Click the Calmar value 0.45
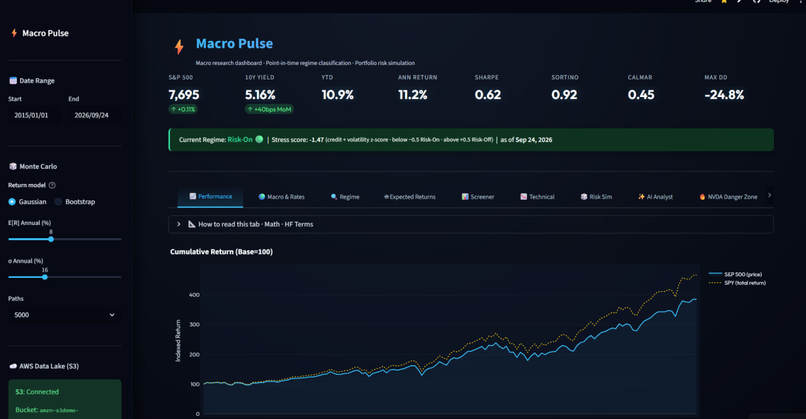 [641, 95]
